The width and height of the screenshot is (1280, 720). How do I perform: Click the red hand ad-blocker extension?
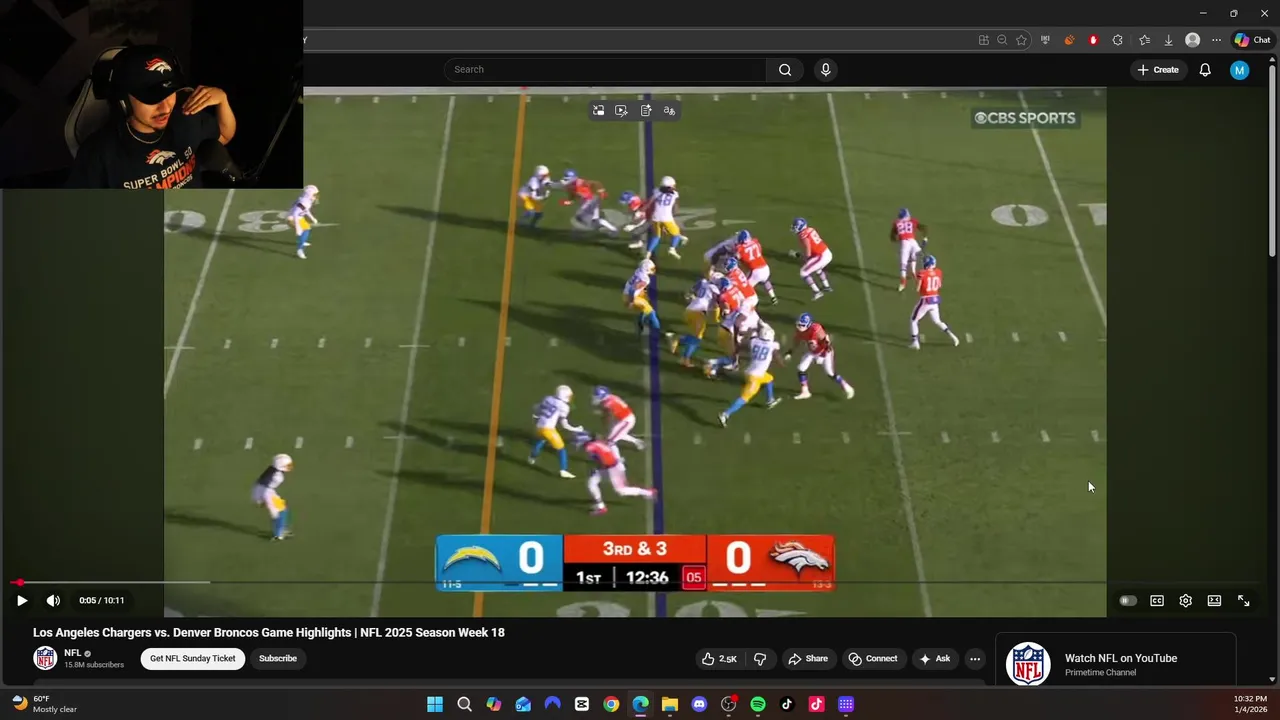click(x=1093, y=40)
